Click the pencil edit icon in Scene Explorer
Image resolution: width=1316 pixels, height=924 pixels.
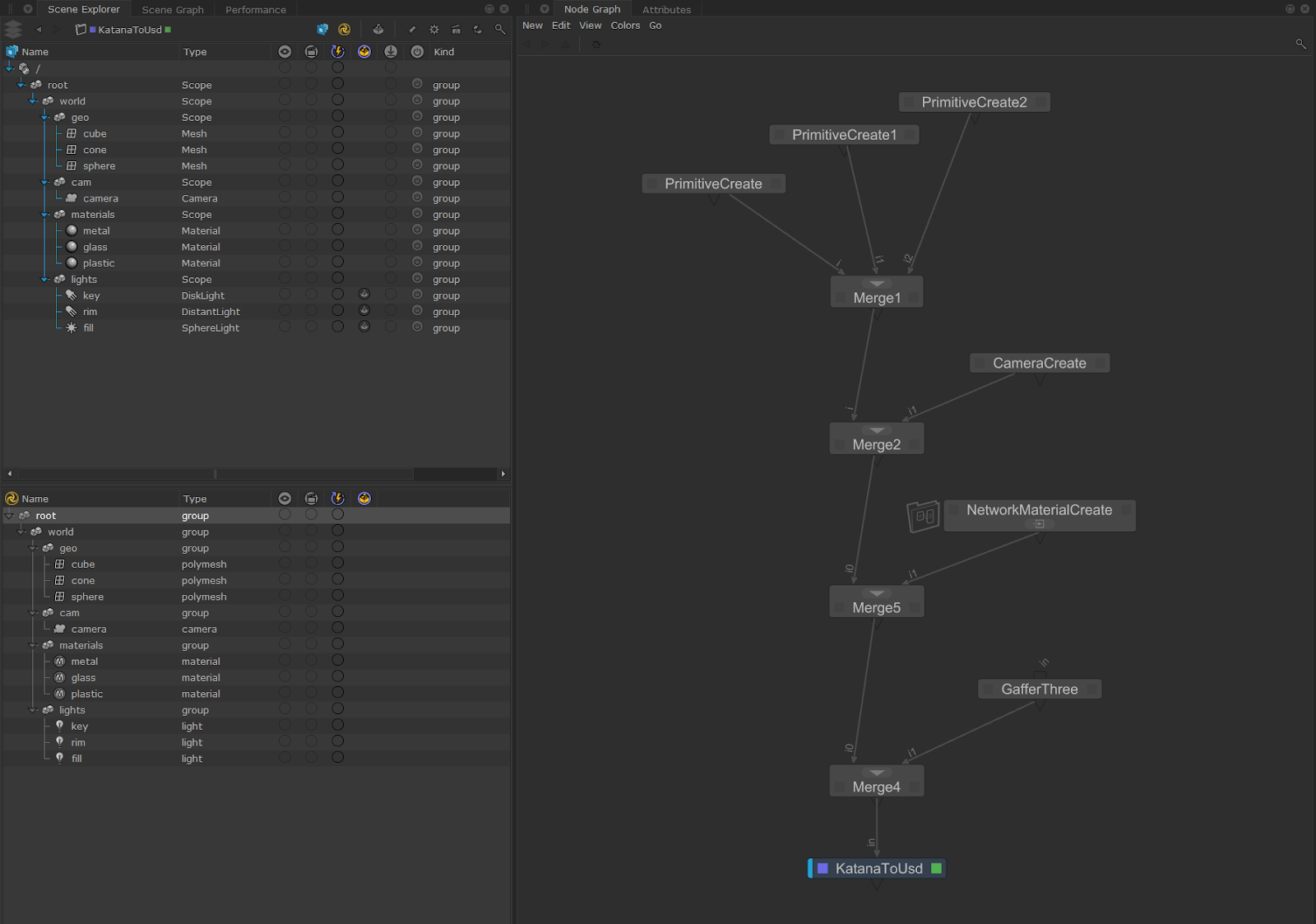pos(412,30)
